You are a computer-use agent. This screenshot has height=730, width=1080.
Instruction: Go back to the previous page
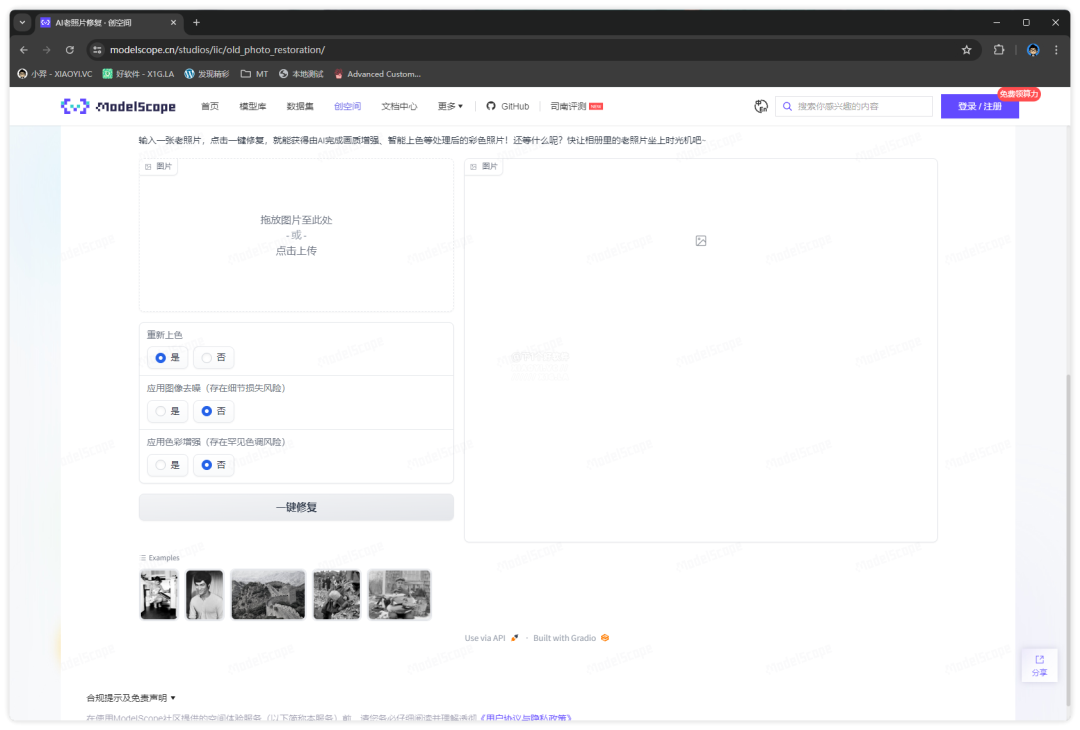(x=24, y=50)
